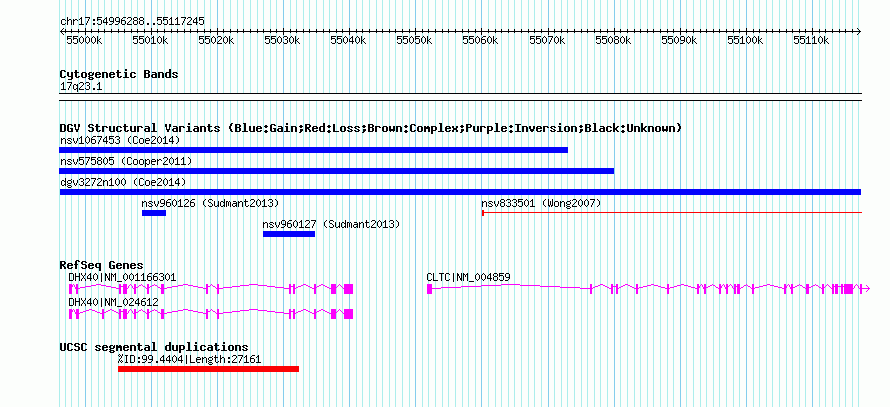The height and width of the screenshot is (407, 890).
Task: Click the nsv960127 (Sudmant2013) blue bar
Action: point(289,234)
